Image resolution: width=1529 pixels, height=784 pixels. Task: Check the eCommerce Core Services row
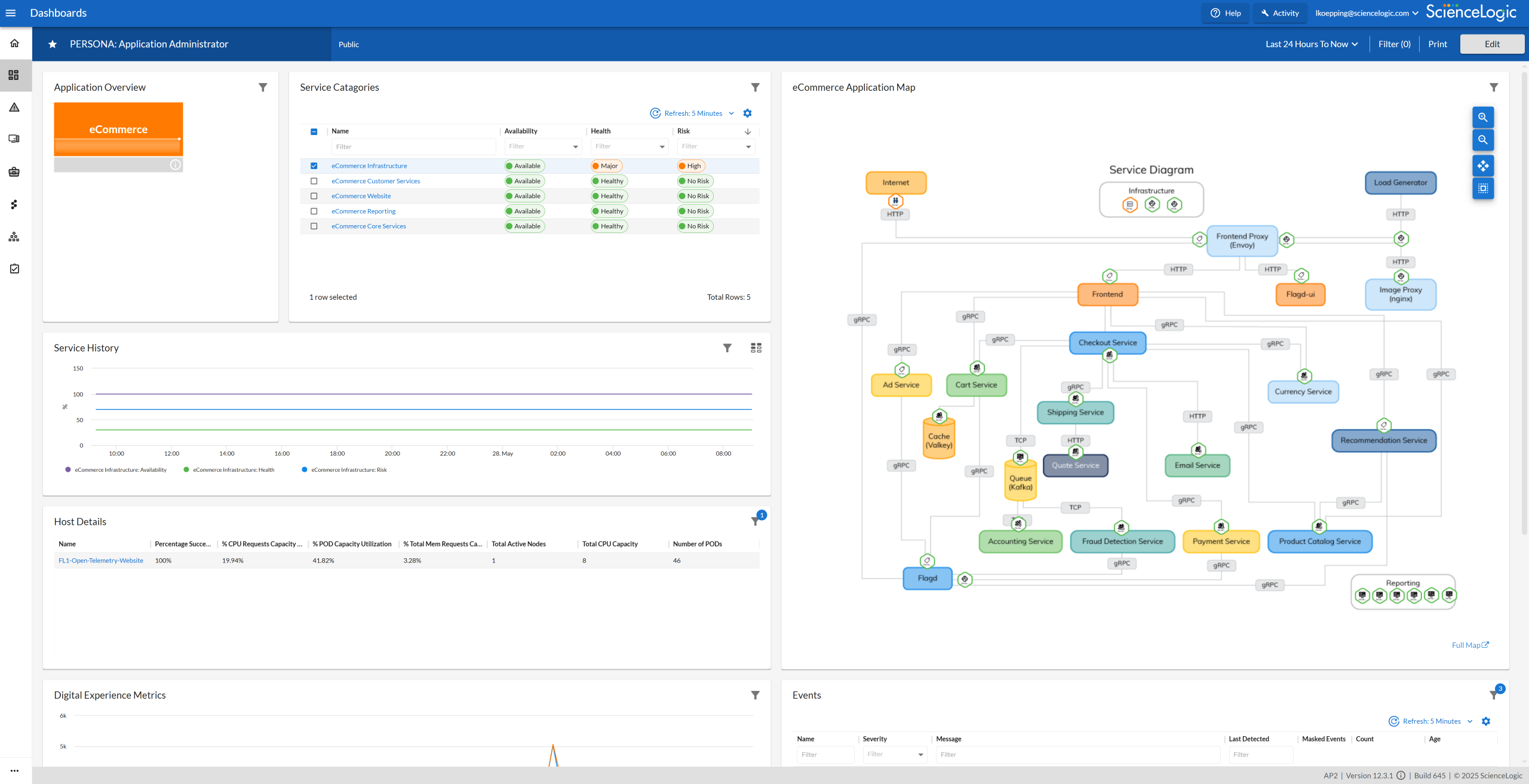tap(314, 226)
